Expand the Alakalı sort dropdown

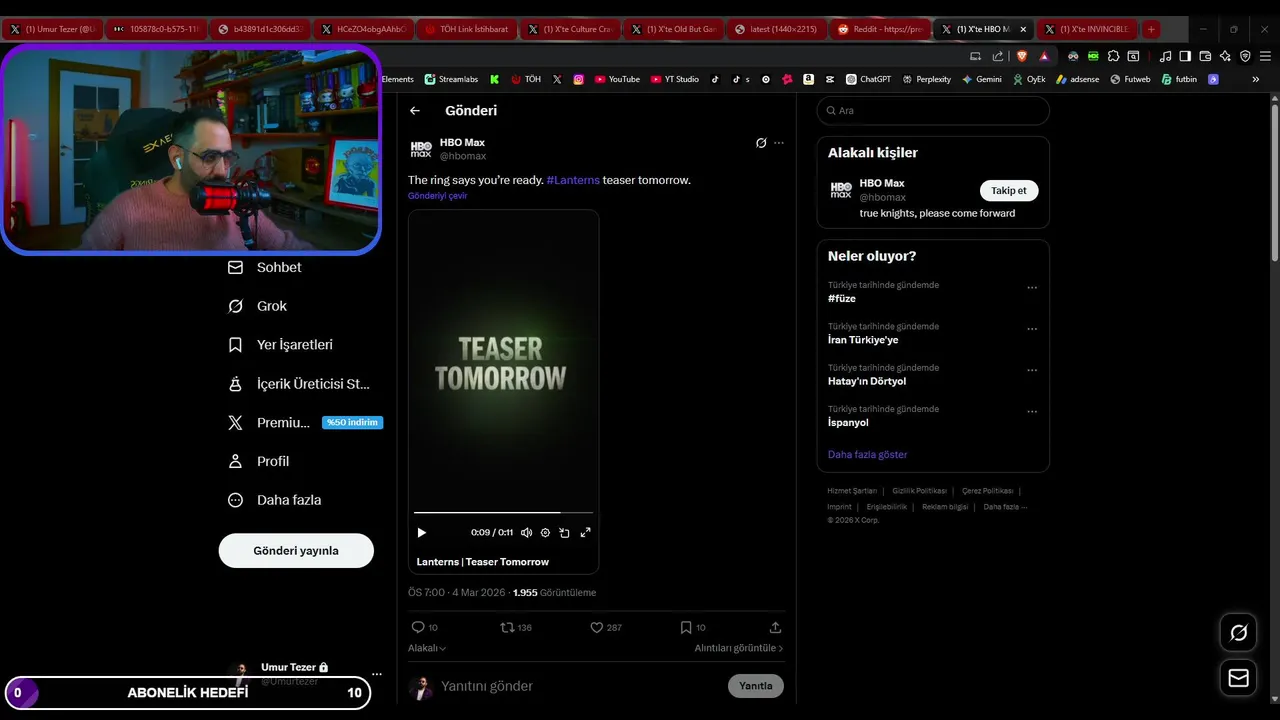pyautogui.click(x=427, y=648)
